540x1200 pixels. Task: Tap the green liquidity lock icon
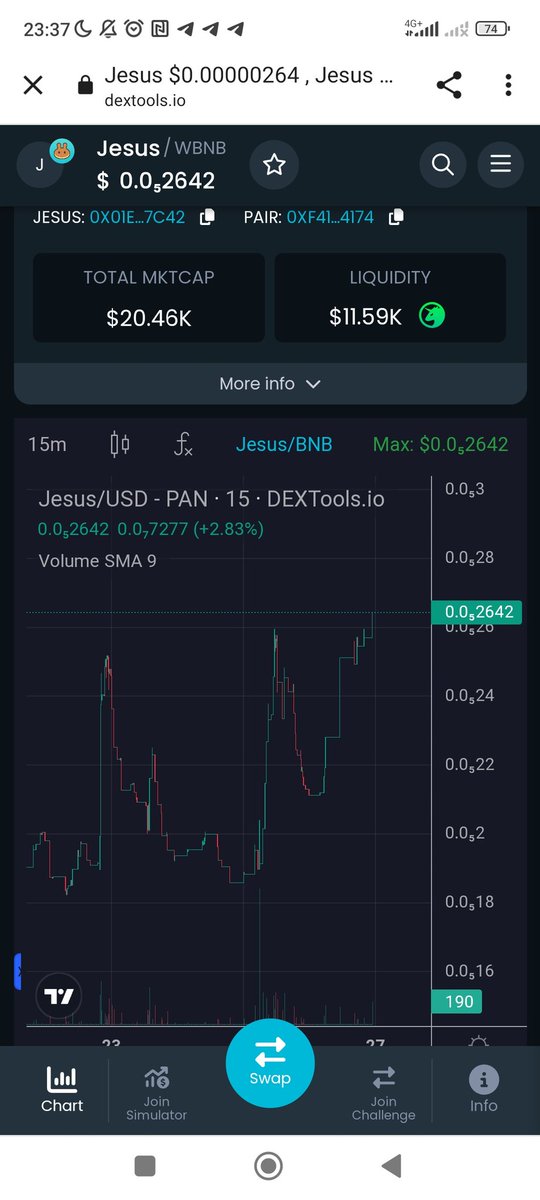coord(432,316)
